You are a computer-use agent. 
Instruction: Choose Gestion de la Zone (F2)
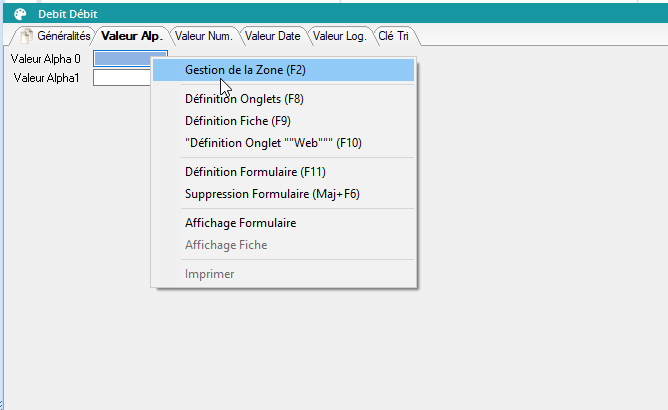coord(245,70)
